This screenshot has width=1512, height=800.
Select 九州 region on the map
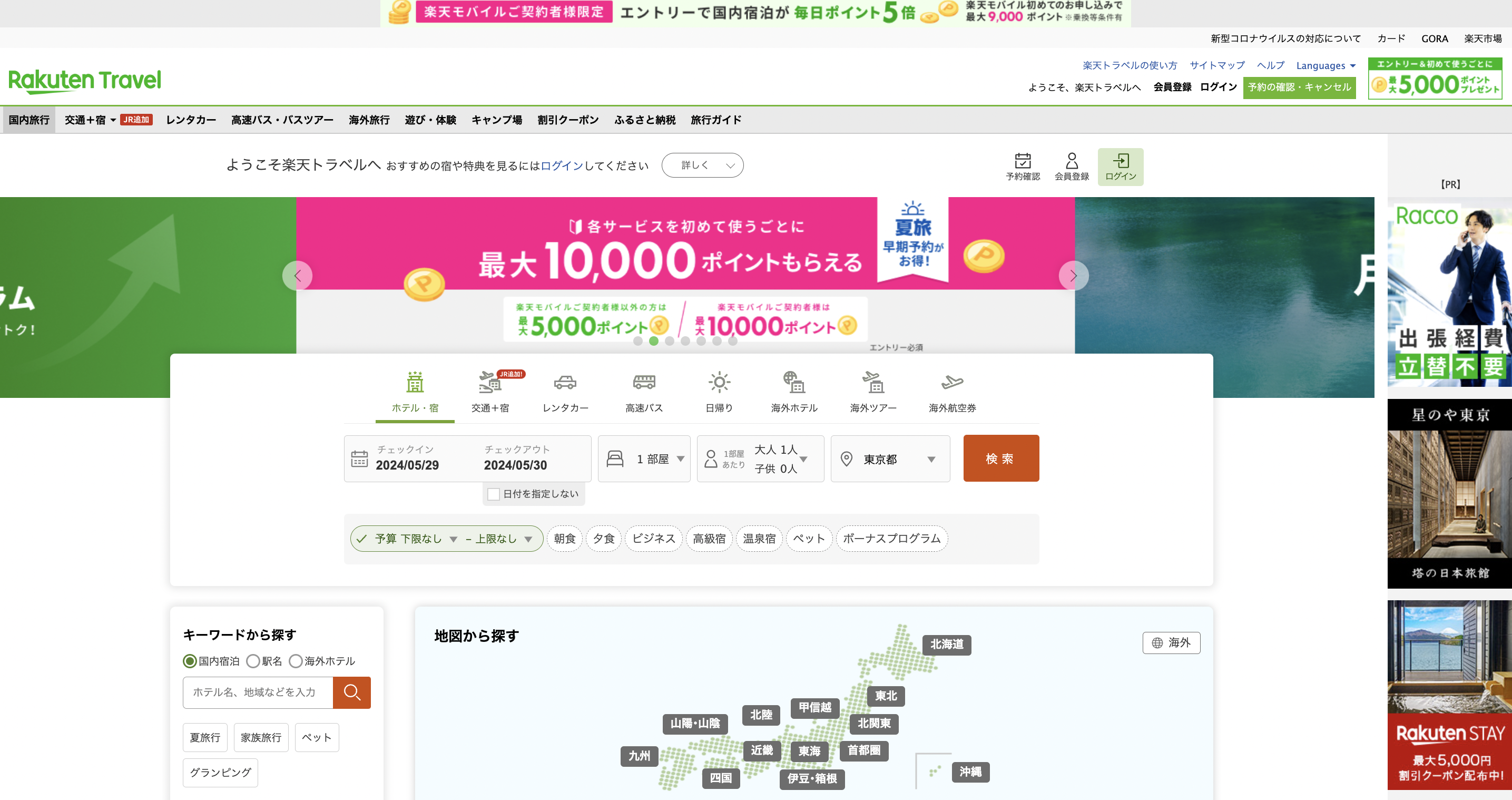click(639, 756)
